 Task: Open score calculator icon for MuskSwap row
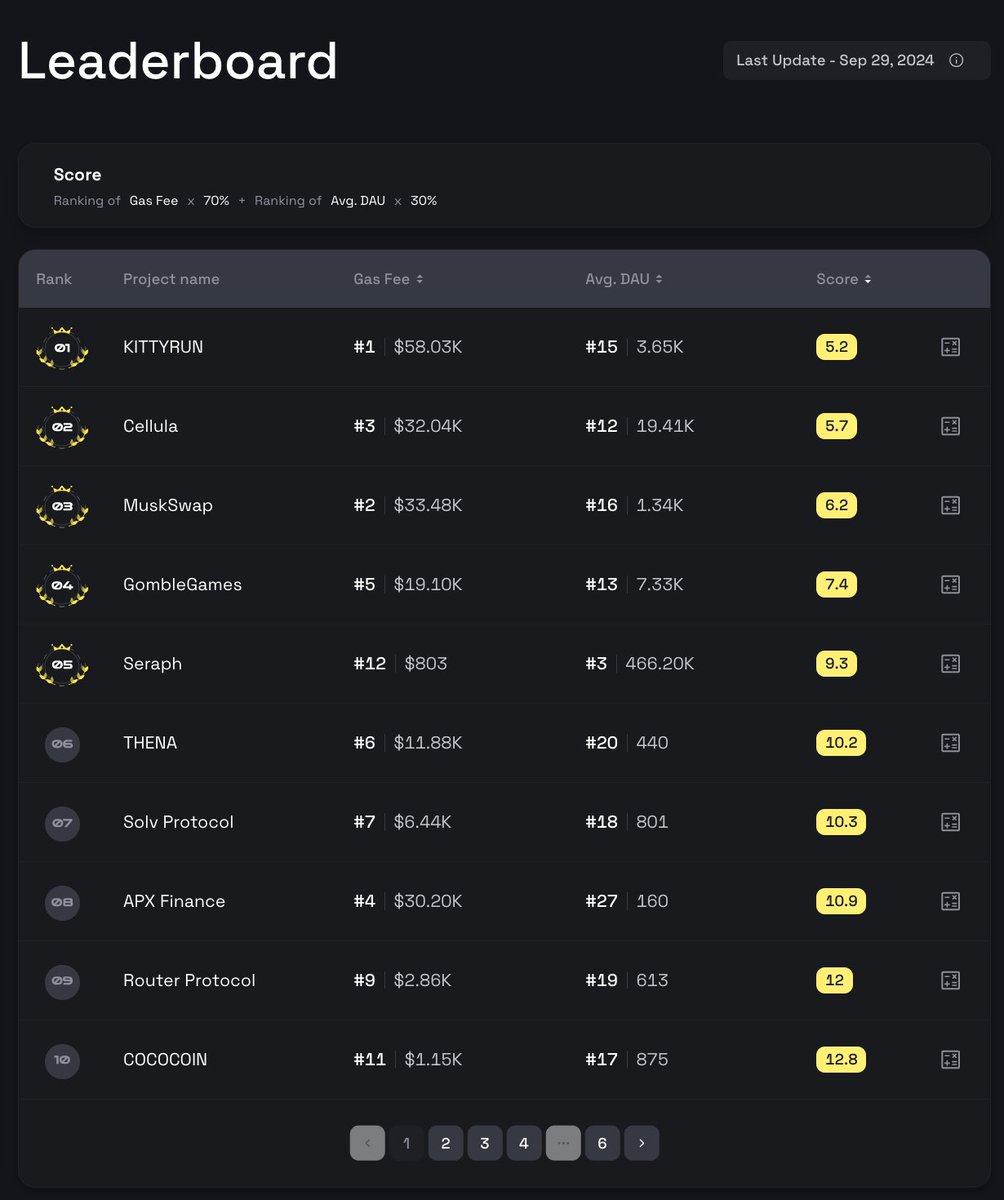pyautogui.click(x=950, y=505)
